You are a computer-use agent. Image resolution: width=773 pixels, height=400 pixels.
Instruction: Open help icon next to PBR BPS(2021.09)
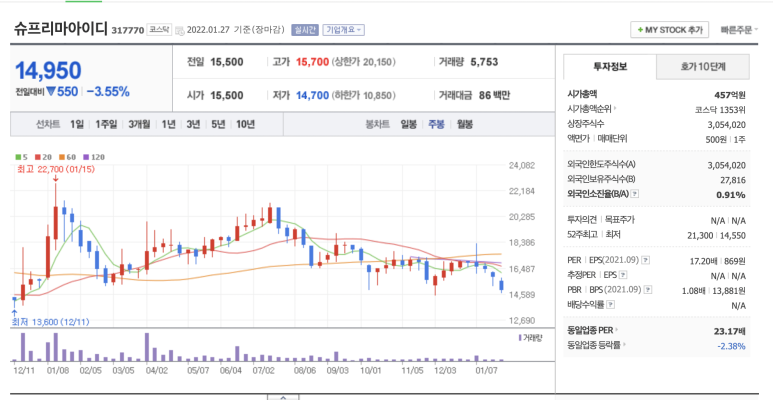[647, 290]
